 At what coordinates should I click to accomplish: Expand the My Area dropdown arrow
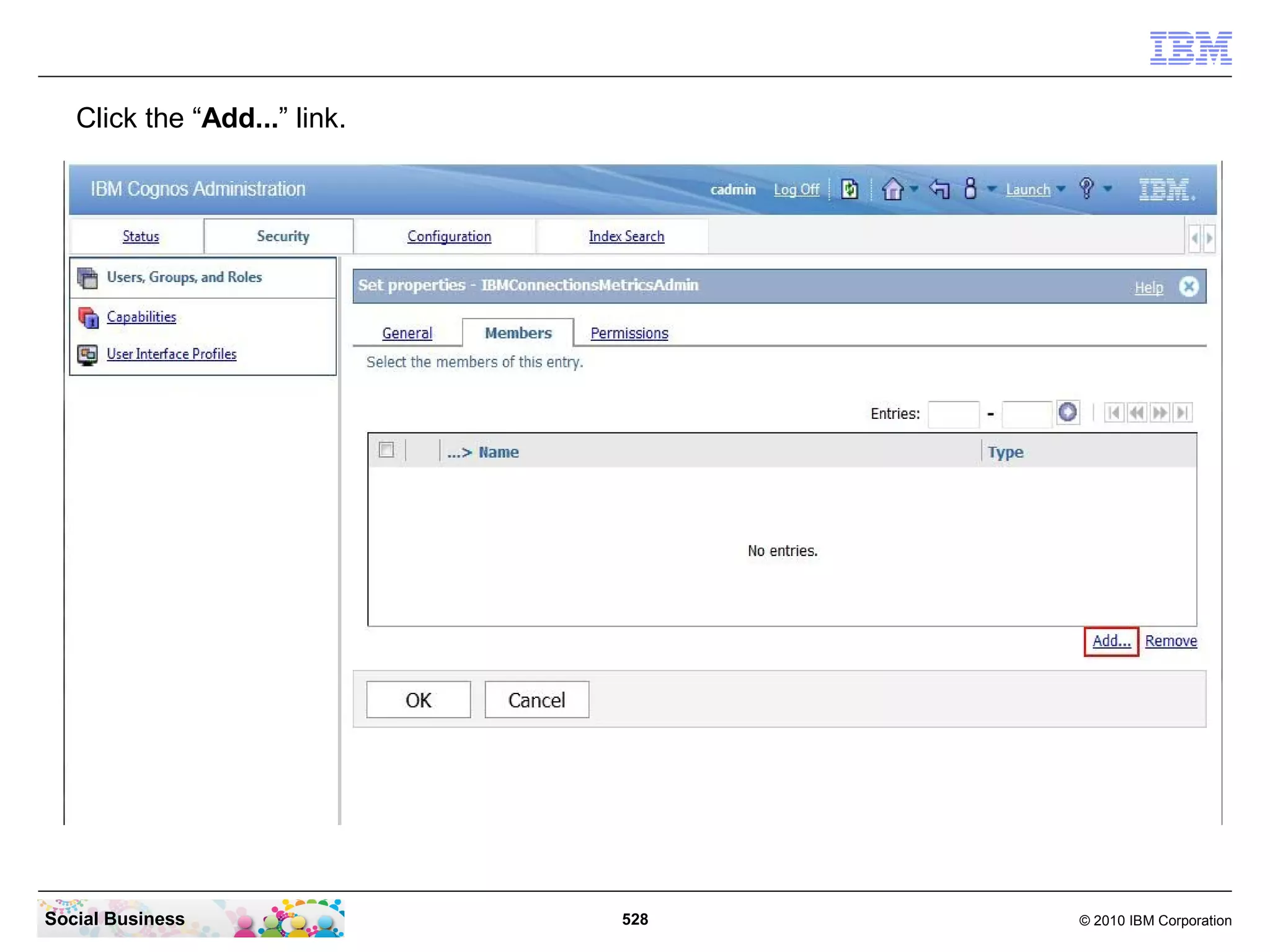(x=992, y=189)
